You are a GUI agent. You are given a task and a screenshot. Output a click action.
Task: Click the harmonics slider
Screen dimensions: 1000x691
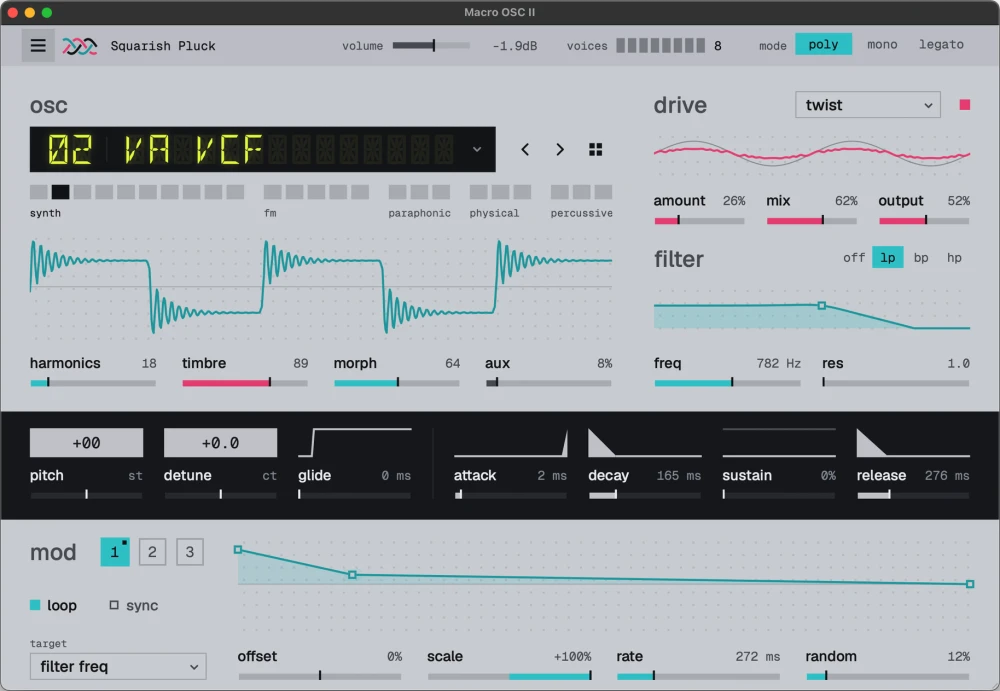click(x=92, y=383)
